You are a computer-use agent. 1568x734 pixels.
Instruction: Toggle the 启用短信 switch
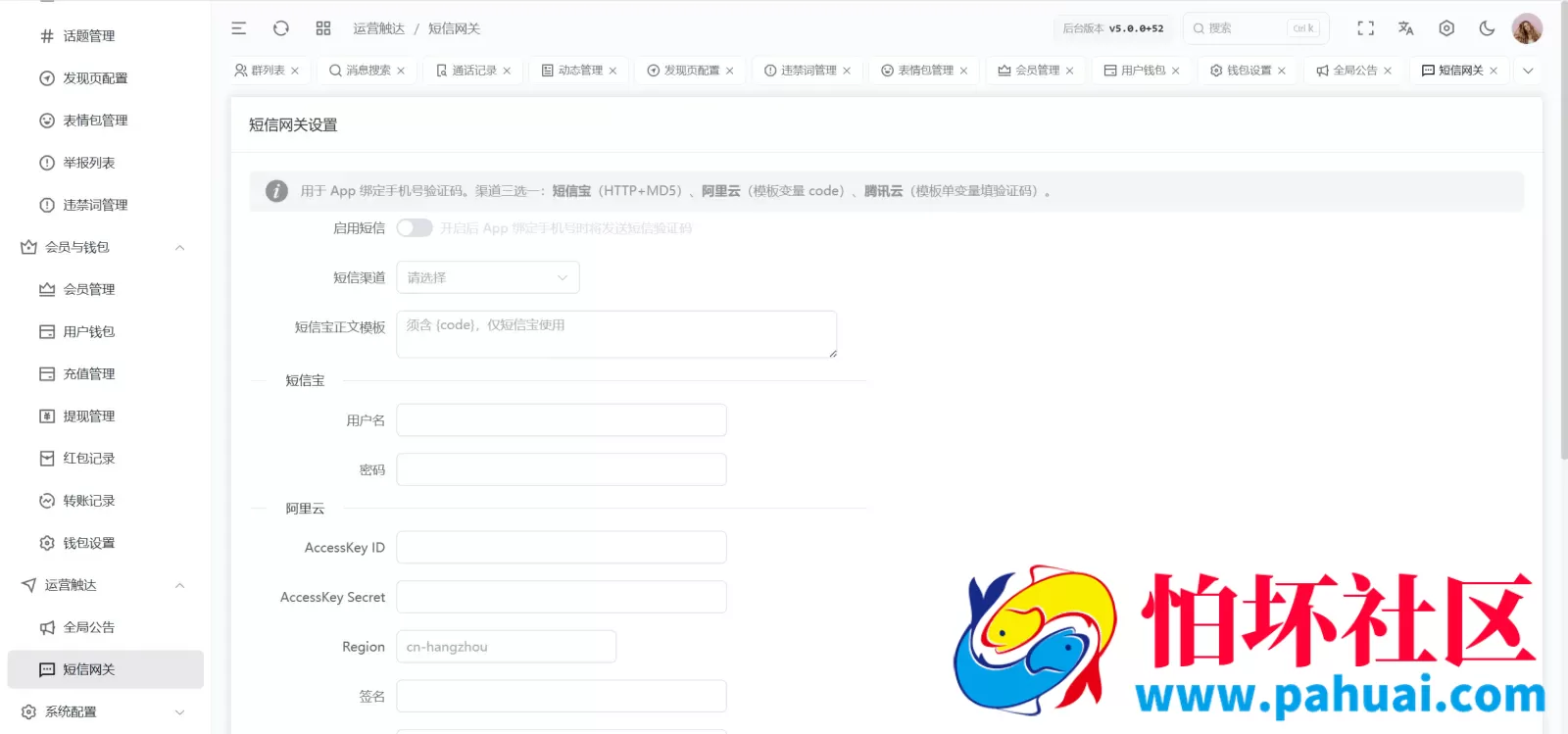click(415, 228)
